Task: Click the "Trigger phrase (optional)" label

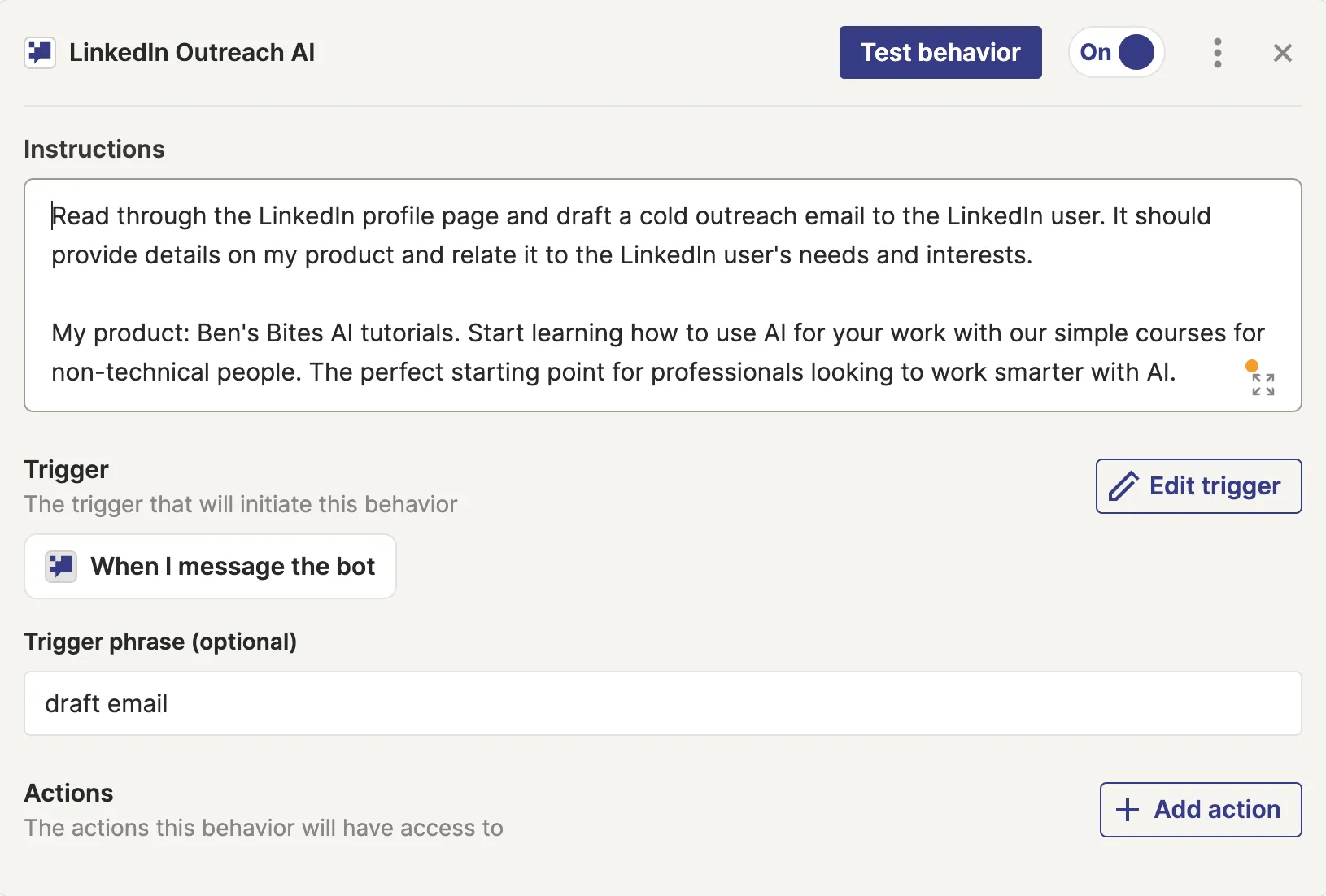Action: click(x=160, y=642)
